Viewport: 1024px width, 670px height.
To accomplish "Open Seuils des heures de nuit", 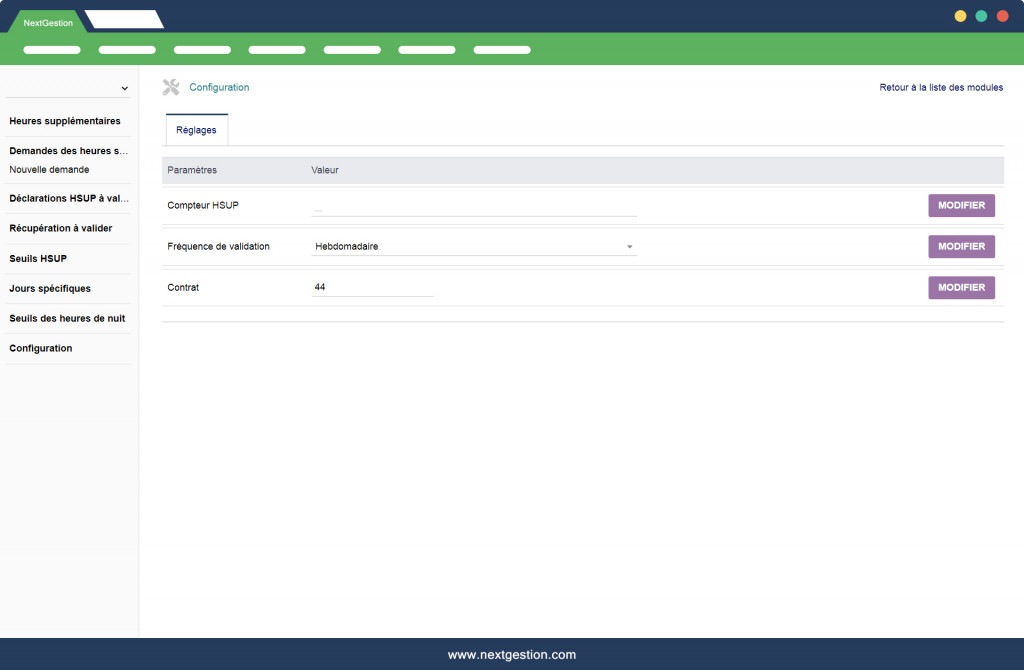I will point(67,319).
